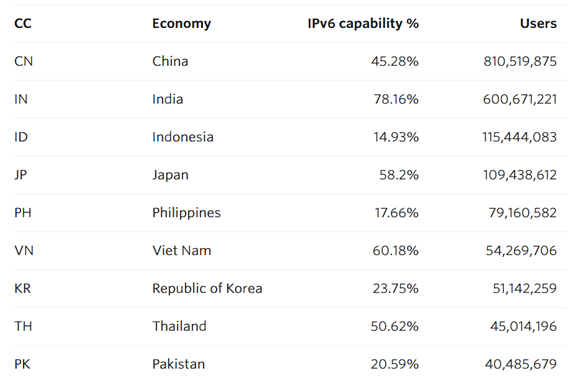Screen dimensions: 571x386
Task: Click China's users value 810,519,875
Action: pos(520,62)
